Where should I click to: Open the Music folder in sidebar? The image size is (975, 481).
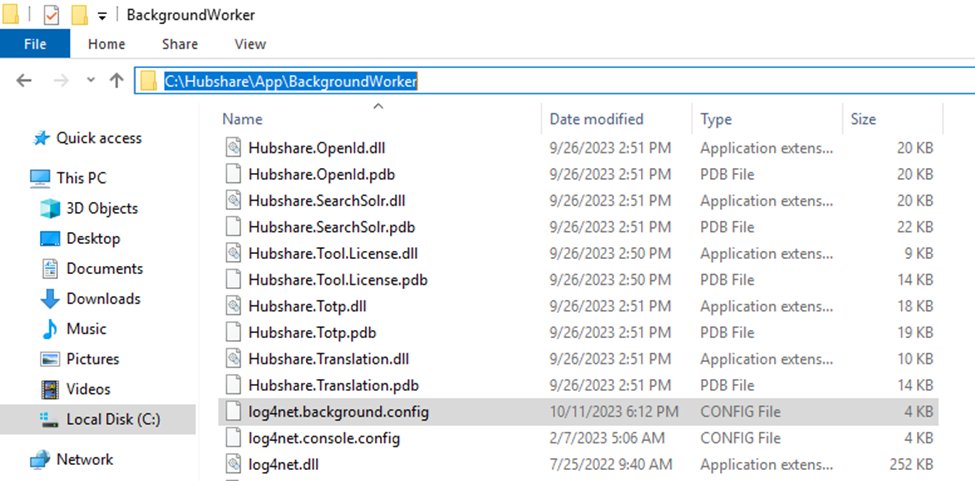pyautogui.click(x=86, y=329)
